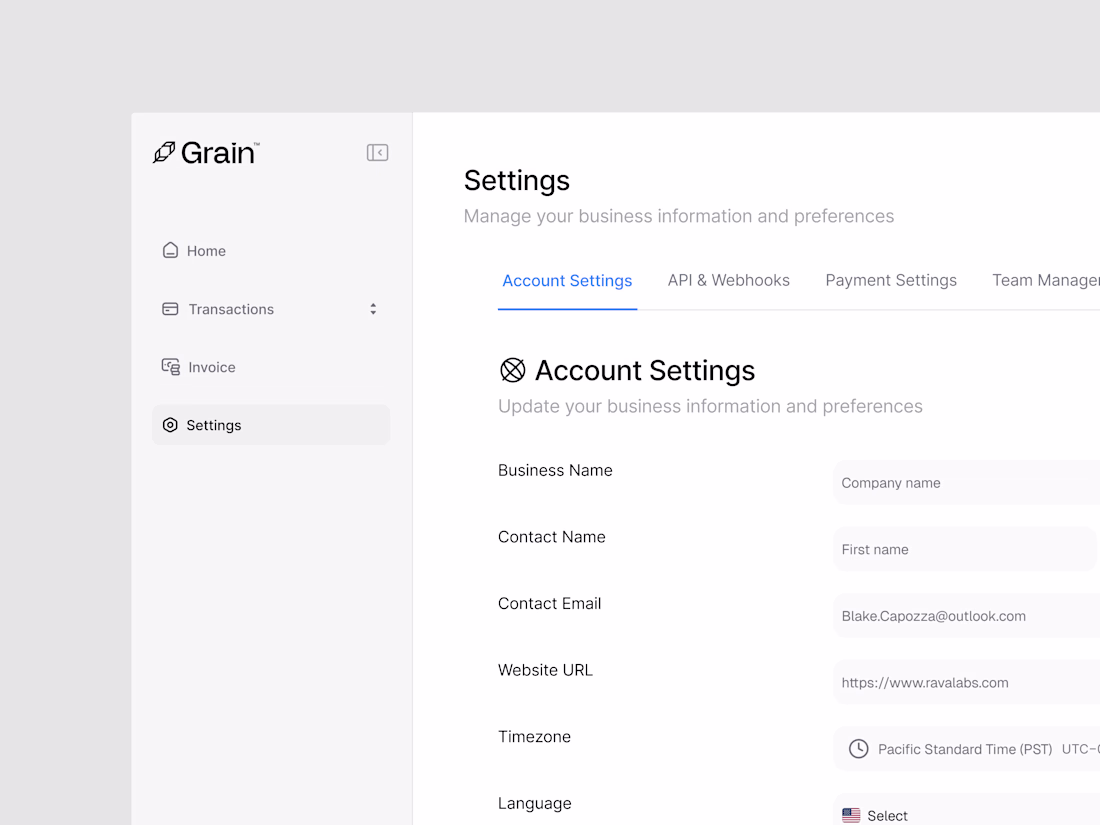Click the Website URL input field
The image size is (1100, 825).
tap(967, 683)
